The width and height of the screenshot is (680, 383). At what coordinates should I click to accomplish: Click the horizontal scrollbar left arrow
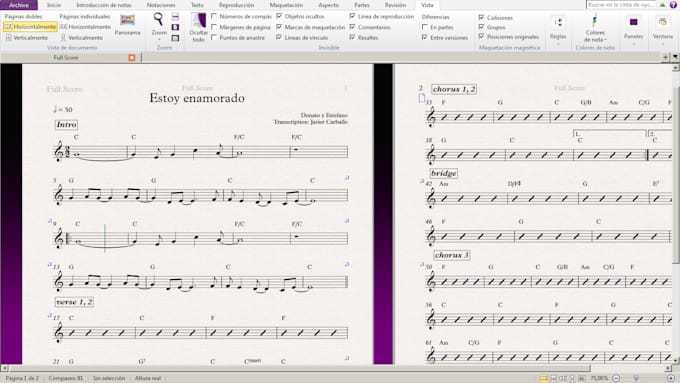4,368
